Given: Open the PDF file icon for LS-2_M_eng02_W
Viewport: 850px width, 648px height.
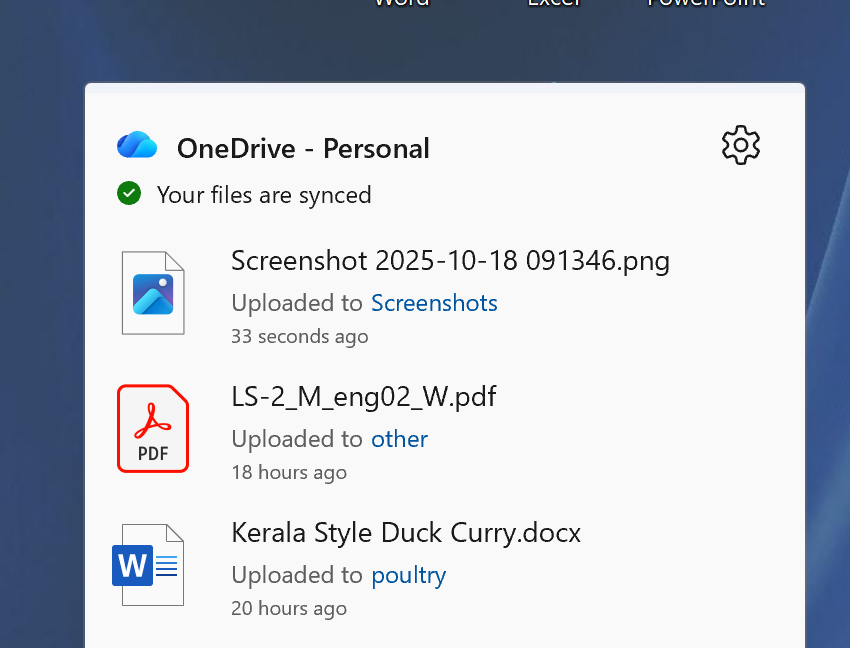Looking at the screenshot, I should 153,428.
